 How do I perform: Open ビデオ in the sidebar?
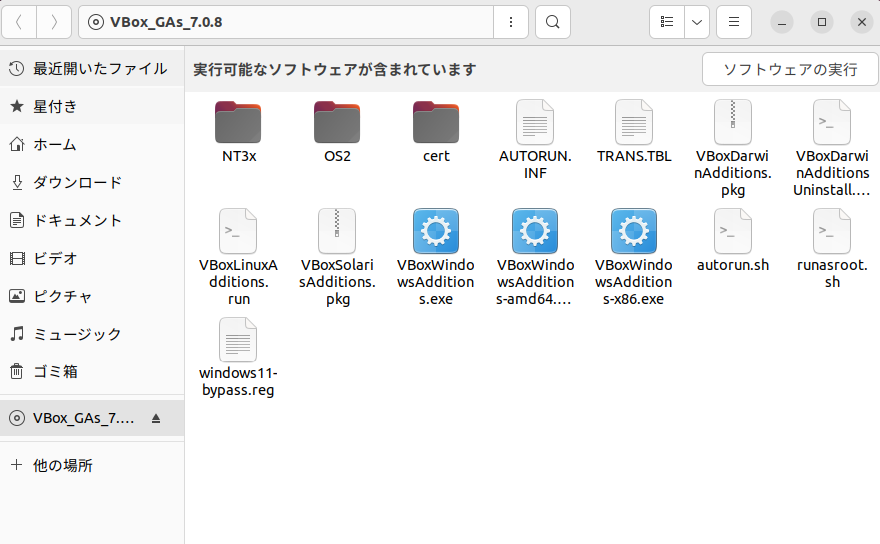pos(92,258)
